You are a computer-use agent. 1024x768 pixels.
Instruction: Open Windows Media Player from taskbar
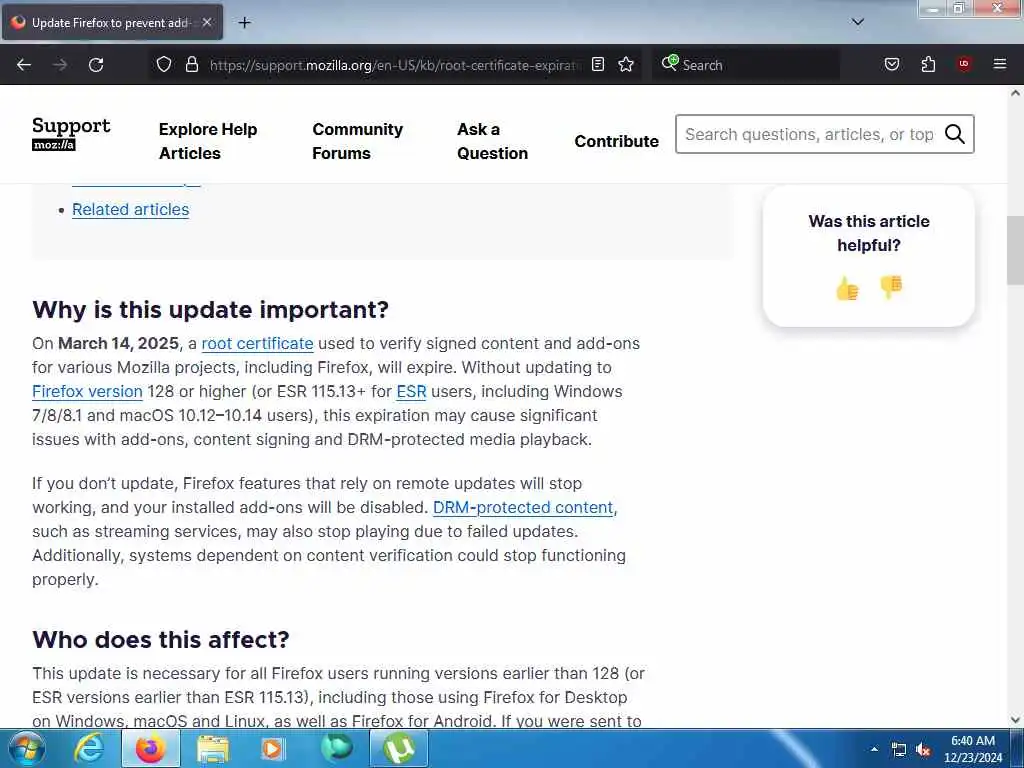coord(273,748)
